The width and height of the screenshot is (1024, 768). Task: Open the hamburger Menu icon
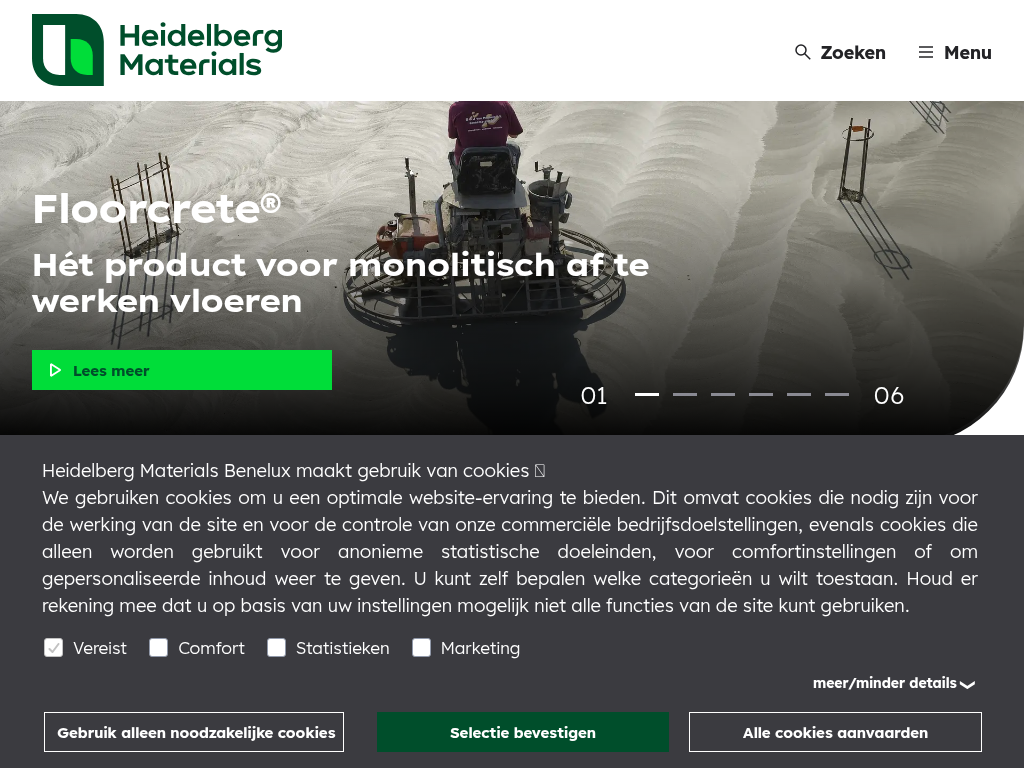pos(925,52)
